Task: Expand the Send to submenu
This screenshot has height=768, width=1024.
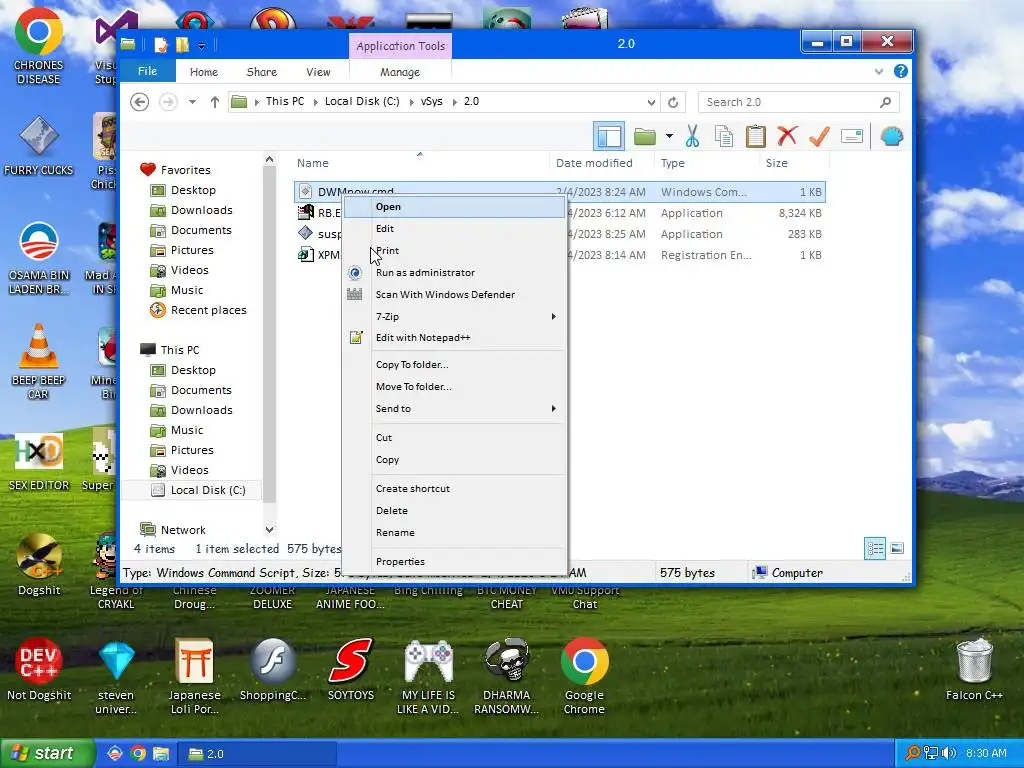Action: 454,409
